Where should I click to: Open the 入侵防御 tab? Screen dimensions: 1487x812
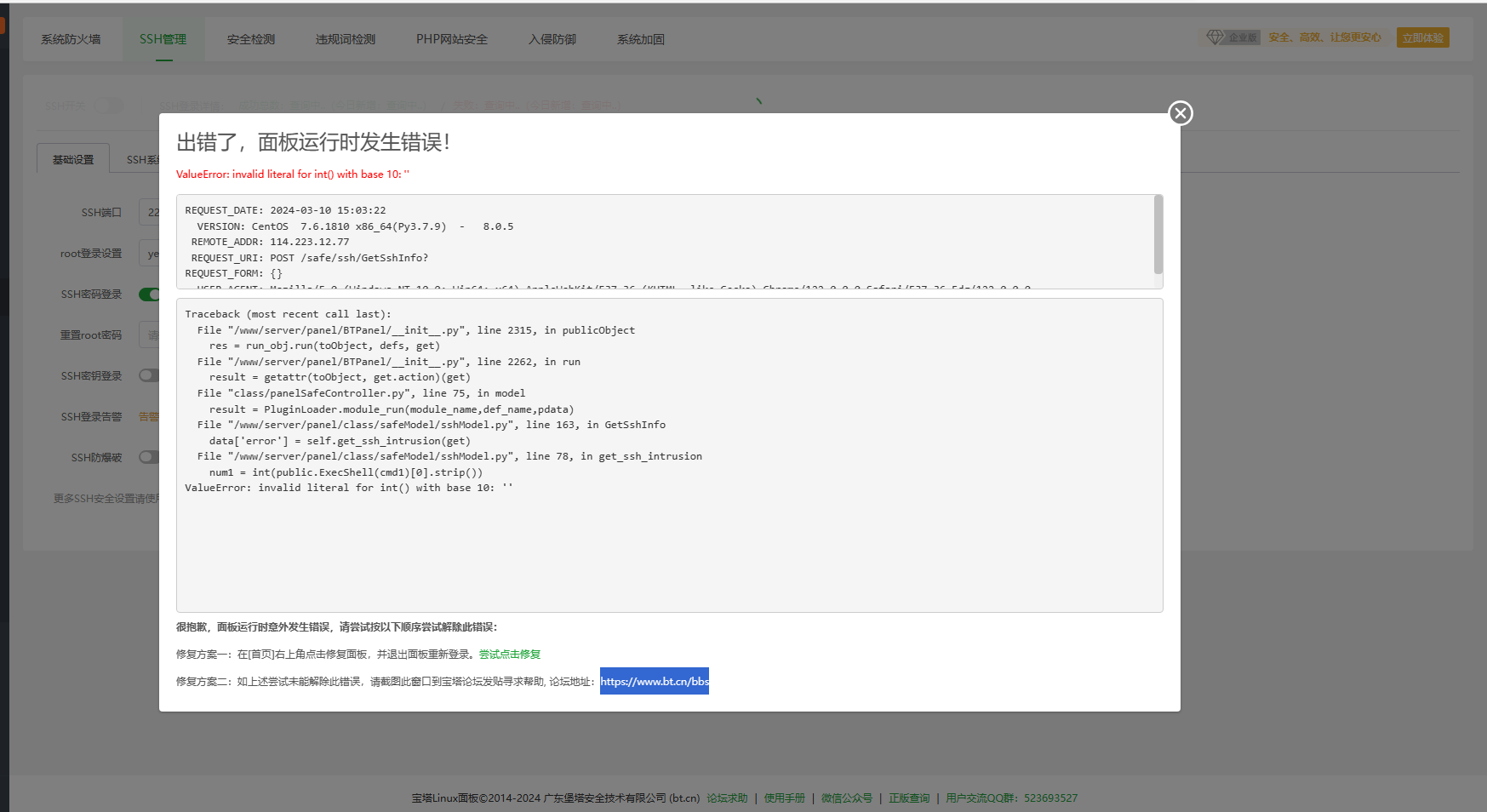tap(552, 39)
